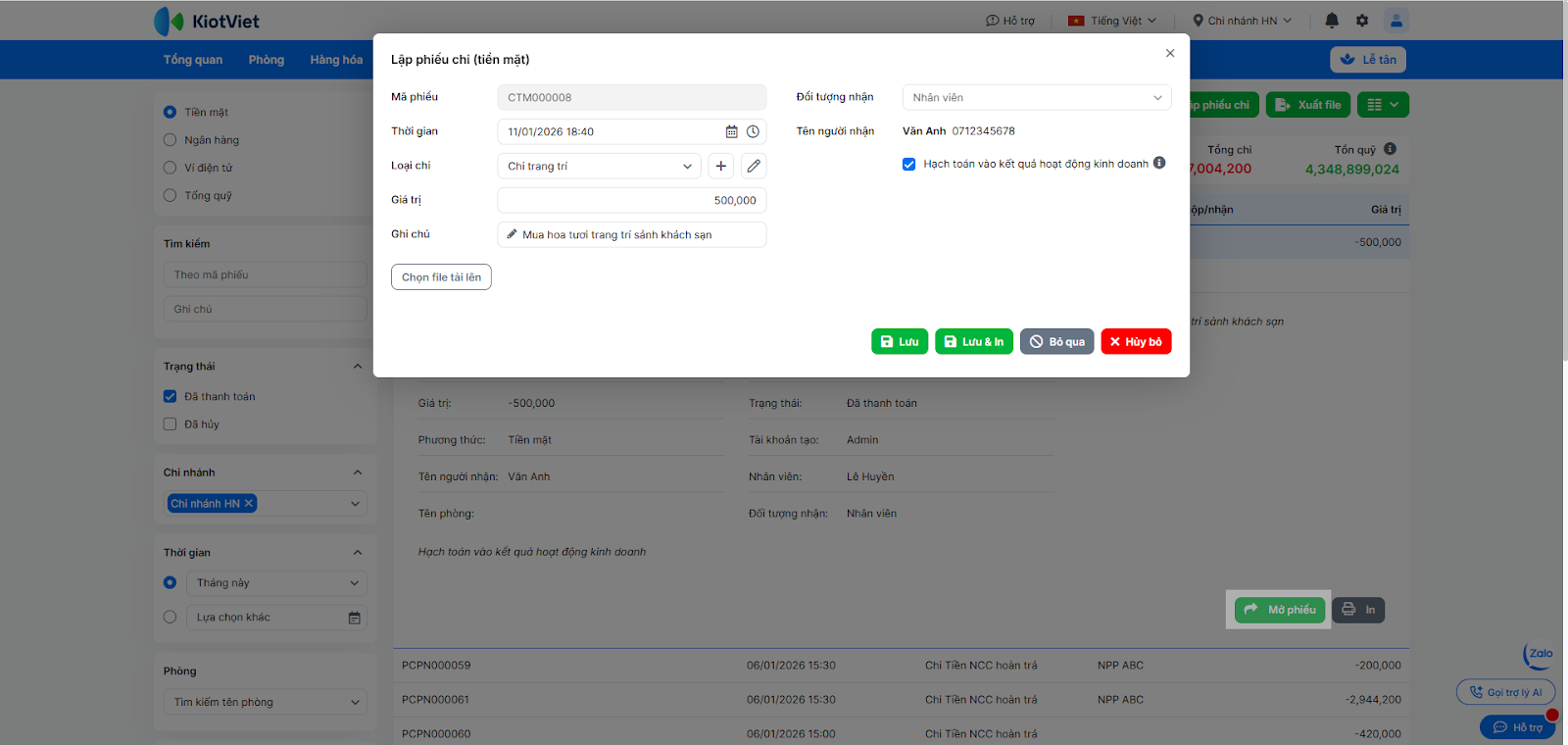This screenshot has width=1568, height=745.
Task: Go to the Tổng quan menu
Action: tap(193, 60)
